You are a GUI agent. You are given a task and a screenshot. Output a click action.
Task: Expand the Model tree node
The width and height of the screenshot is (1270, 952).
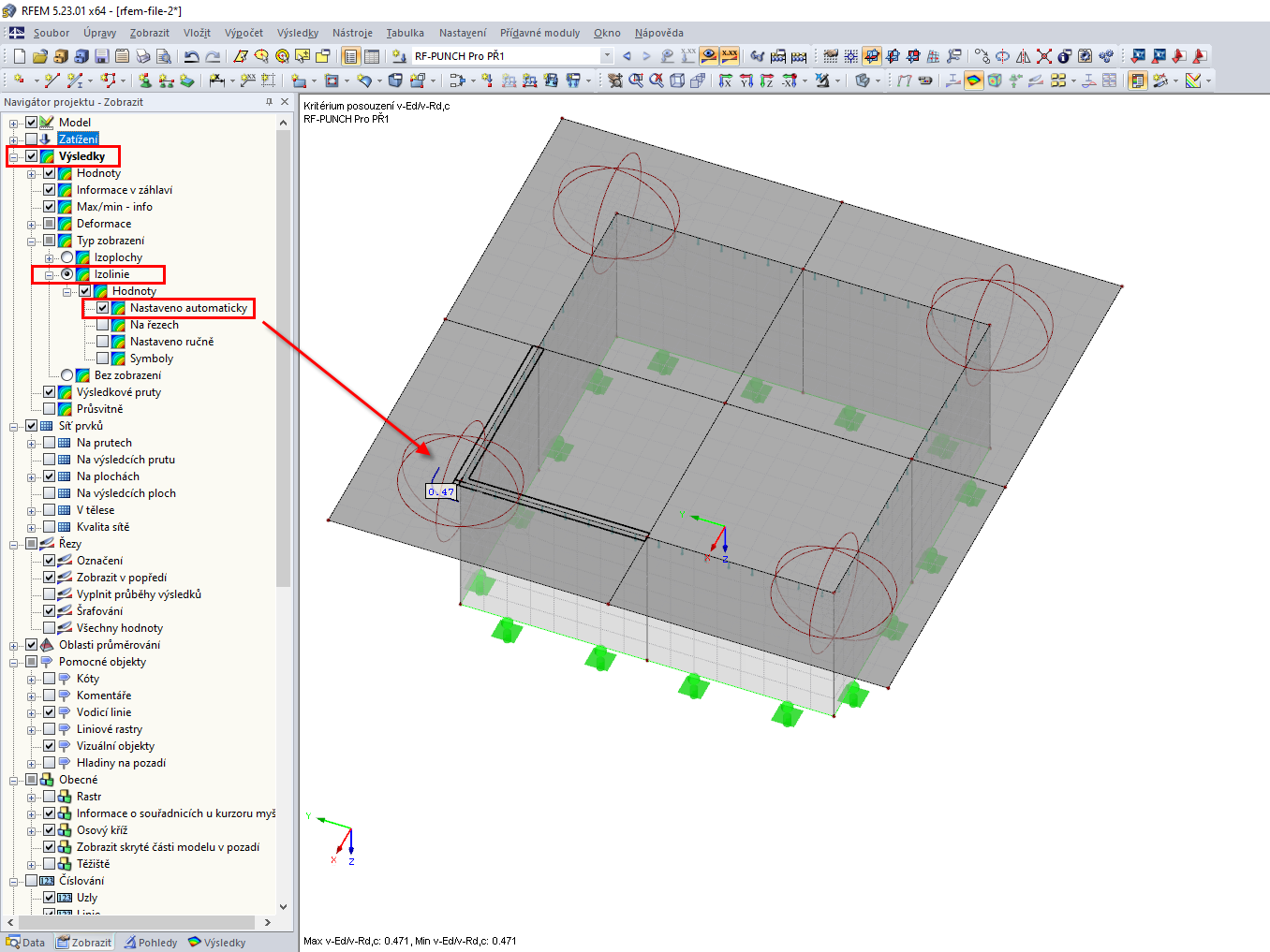(14, 123)
